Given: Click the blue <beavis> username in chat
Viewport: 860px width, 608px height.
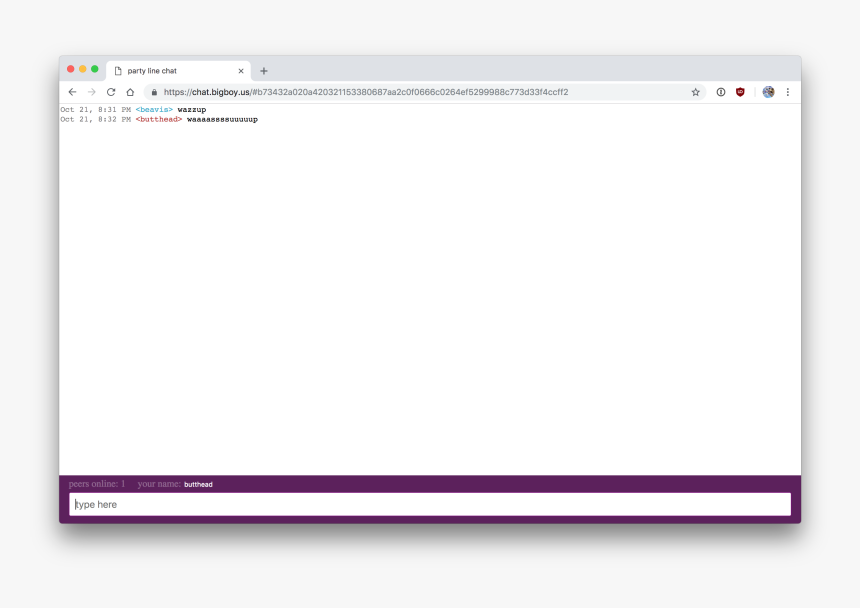Looking at the screenshot, I should [154, 109].
